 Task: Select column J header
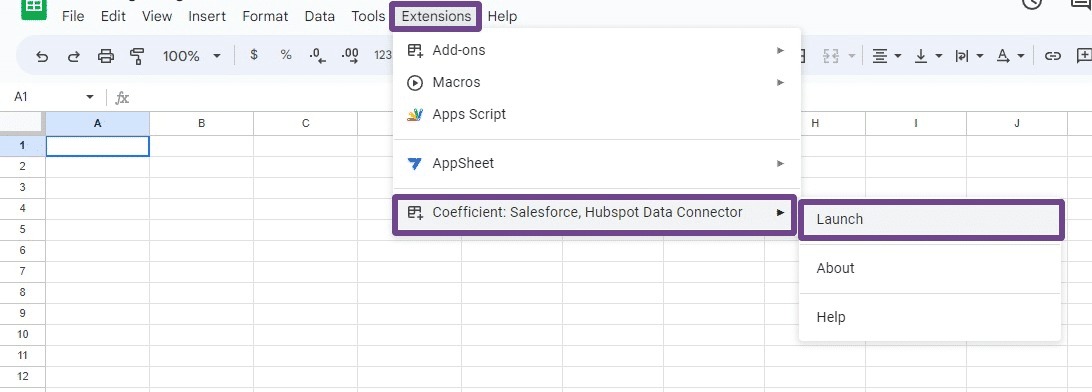coord(1017,123)
